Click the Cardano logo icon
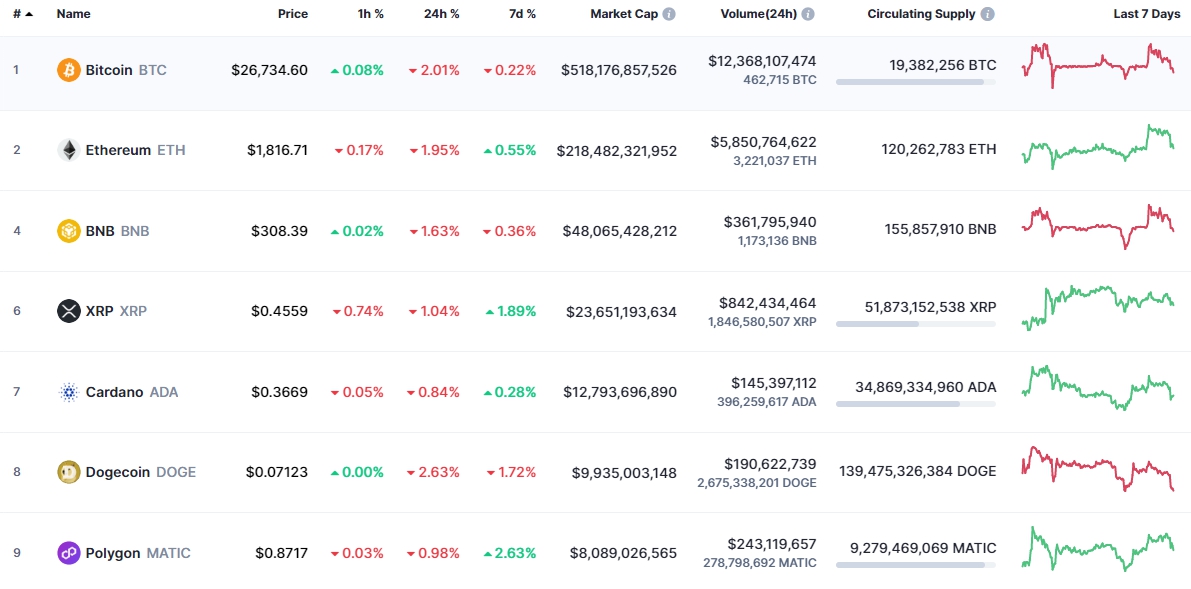This screenshot has height=589, width=1191. click(x=68, y=392)
